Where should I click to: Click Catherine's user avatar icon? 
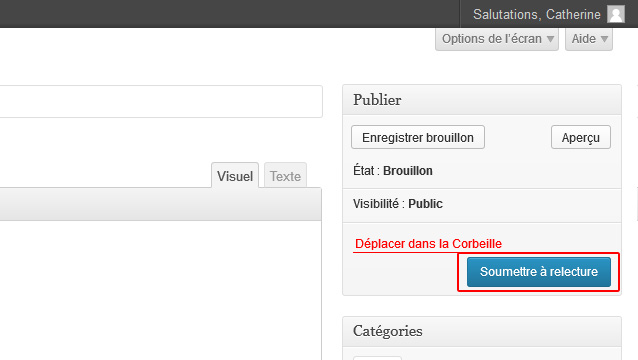[x=616, y=14]
